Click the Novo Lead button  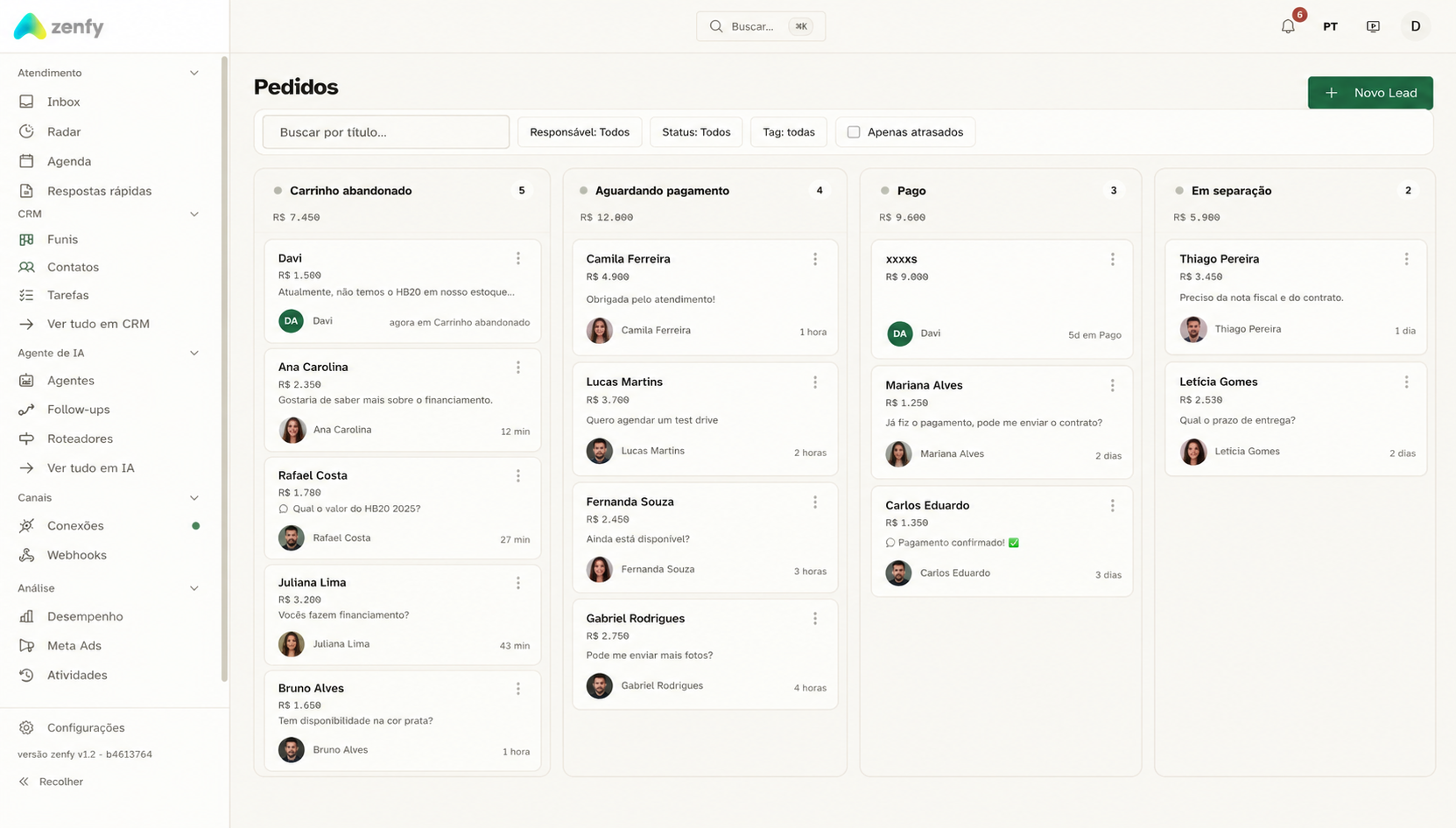click(1370, 93)
